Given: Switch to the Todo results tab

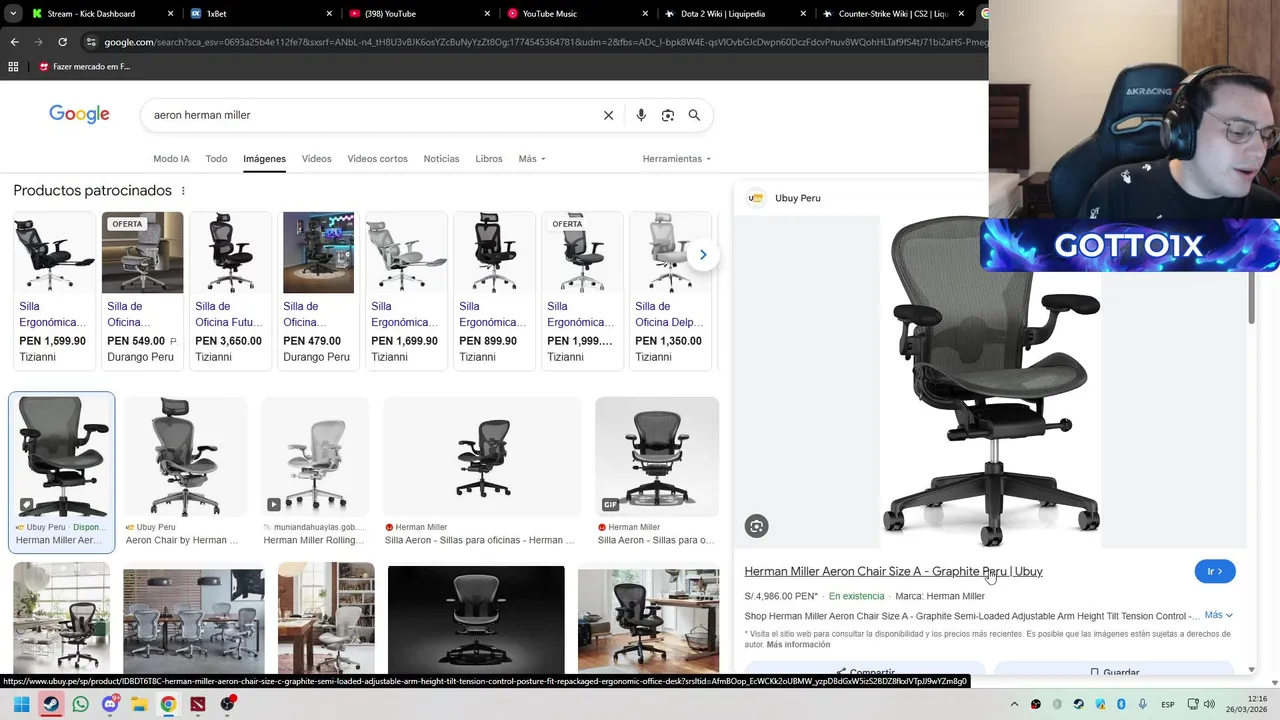Looking at the screenshot, I should click(x=216, y=159).
